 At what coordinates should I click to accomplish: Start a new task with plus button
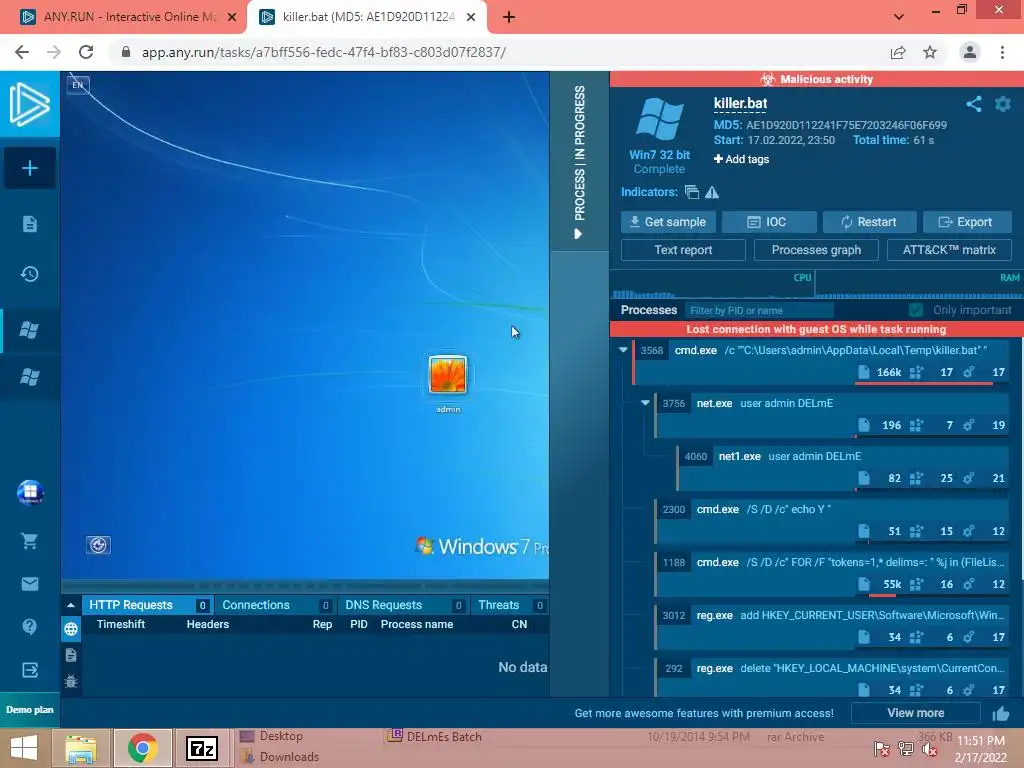pyautogui.click(x=29, y=168)
